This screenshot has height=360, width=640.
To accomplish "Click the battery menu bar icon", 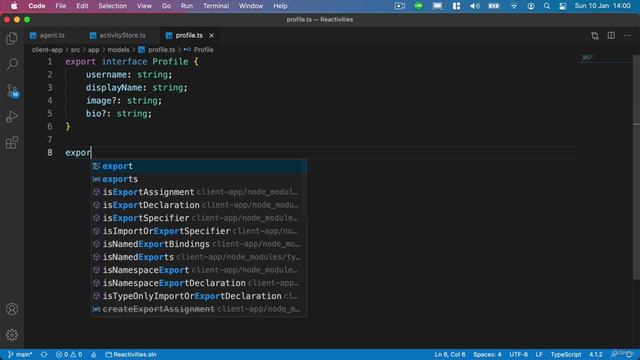I will (x=494, y=6).
